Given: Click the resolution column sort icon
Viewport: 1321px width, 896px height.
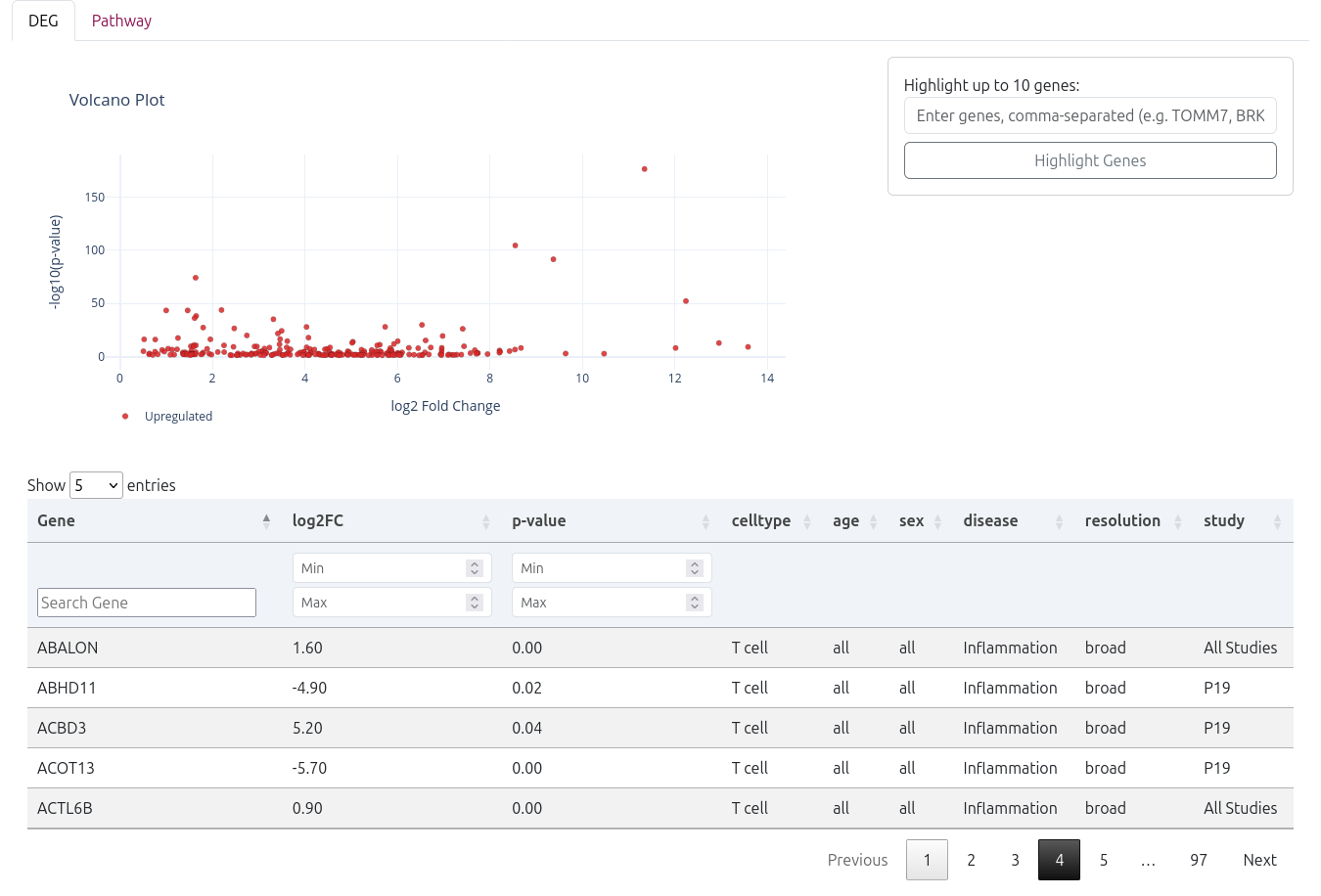Looking at the screenshot, I should (1178, 521).
